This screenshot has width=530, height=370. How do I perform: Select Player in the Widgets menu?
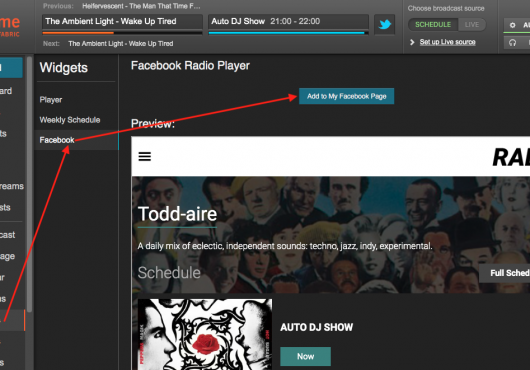[x=51, y=100]
